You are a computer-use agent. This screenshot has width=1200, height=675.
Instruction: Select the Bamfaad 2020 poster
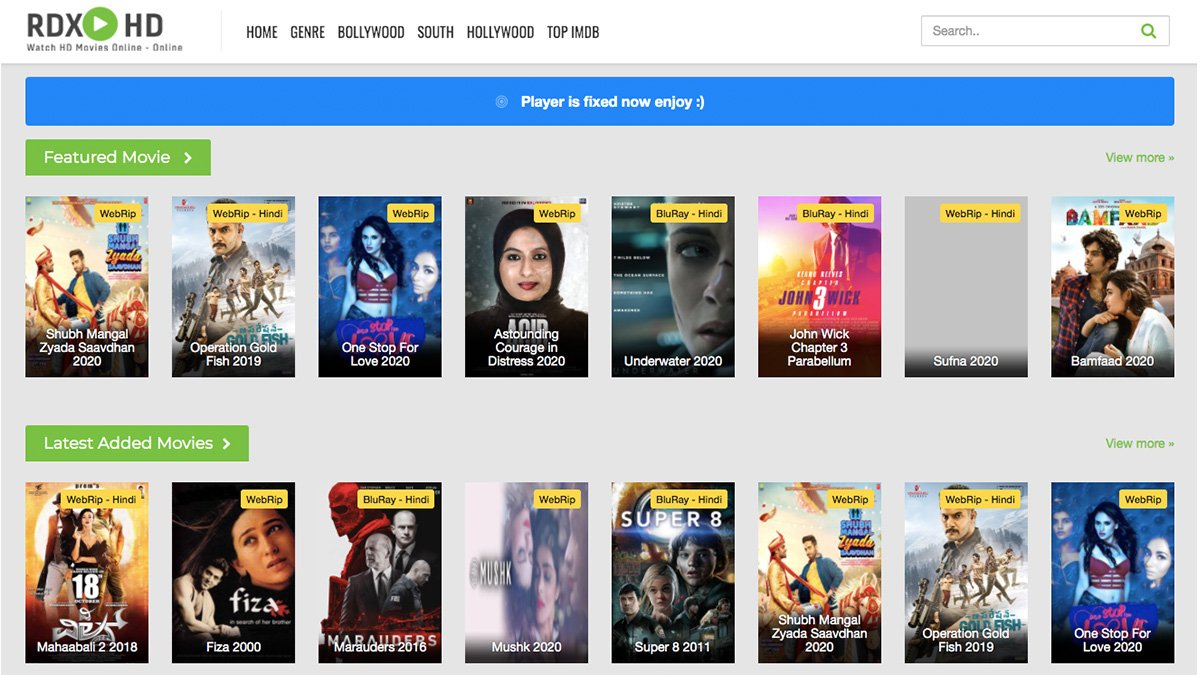click(x=1113, y=287)
